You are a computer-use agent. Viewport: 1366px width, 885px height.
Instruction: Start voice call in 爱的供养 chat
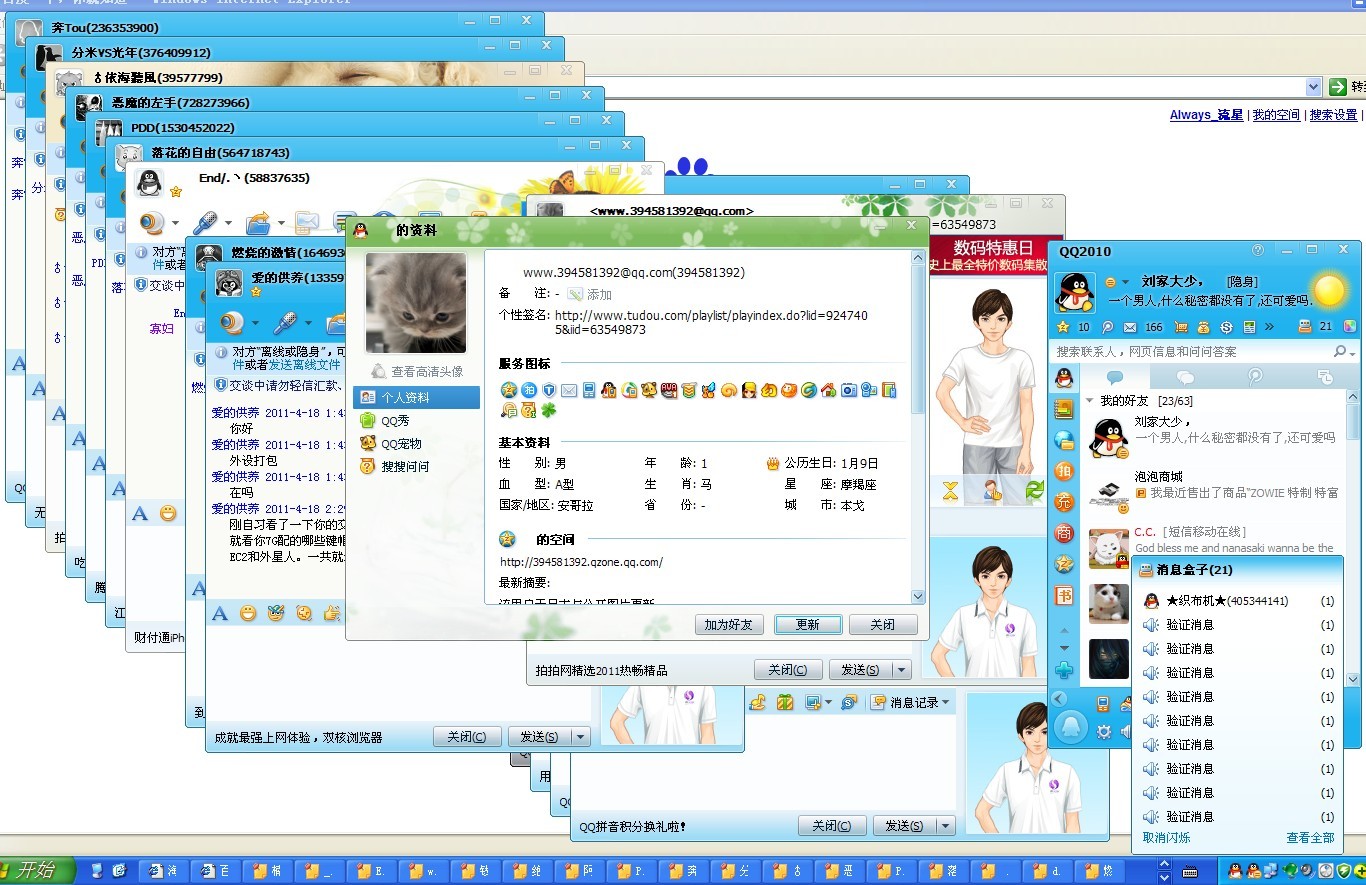click(286, 322)
